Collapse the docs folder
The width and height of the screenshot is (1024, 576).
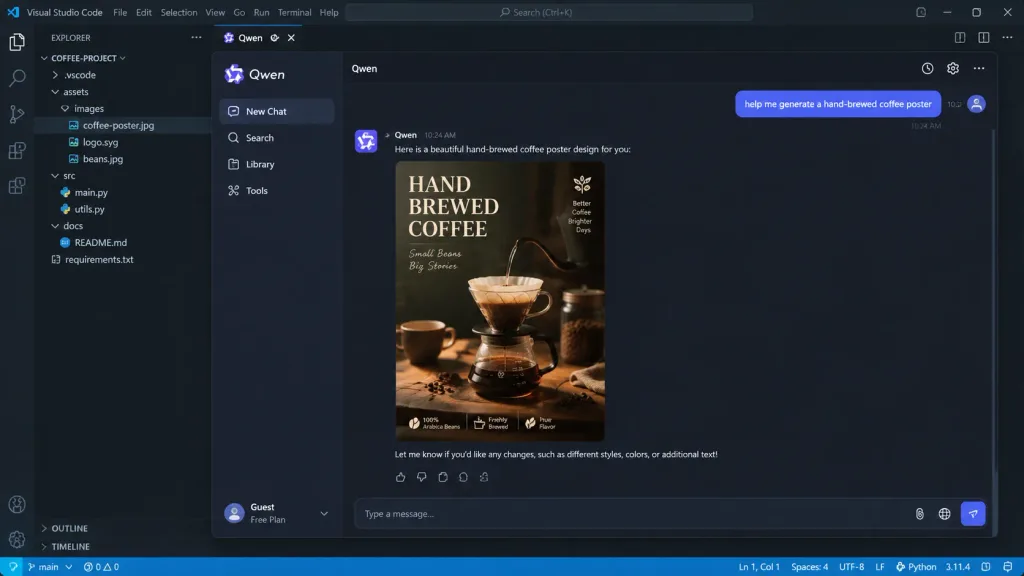pos(56,226)
